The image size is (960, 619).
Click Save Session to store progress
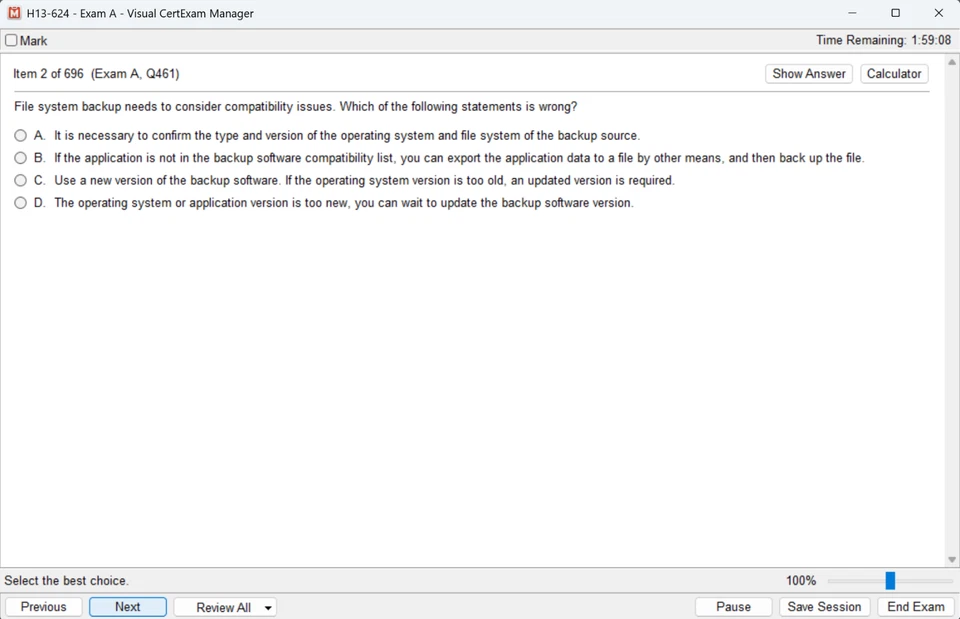click(x=824, y=606)
